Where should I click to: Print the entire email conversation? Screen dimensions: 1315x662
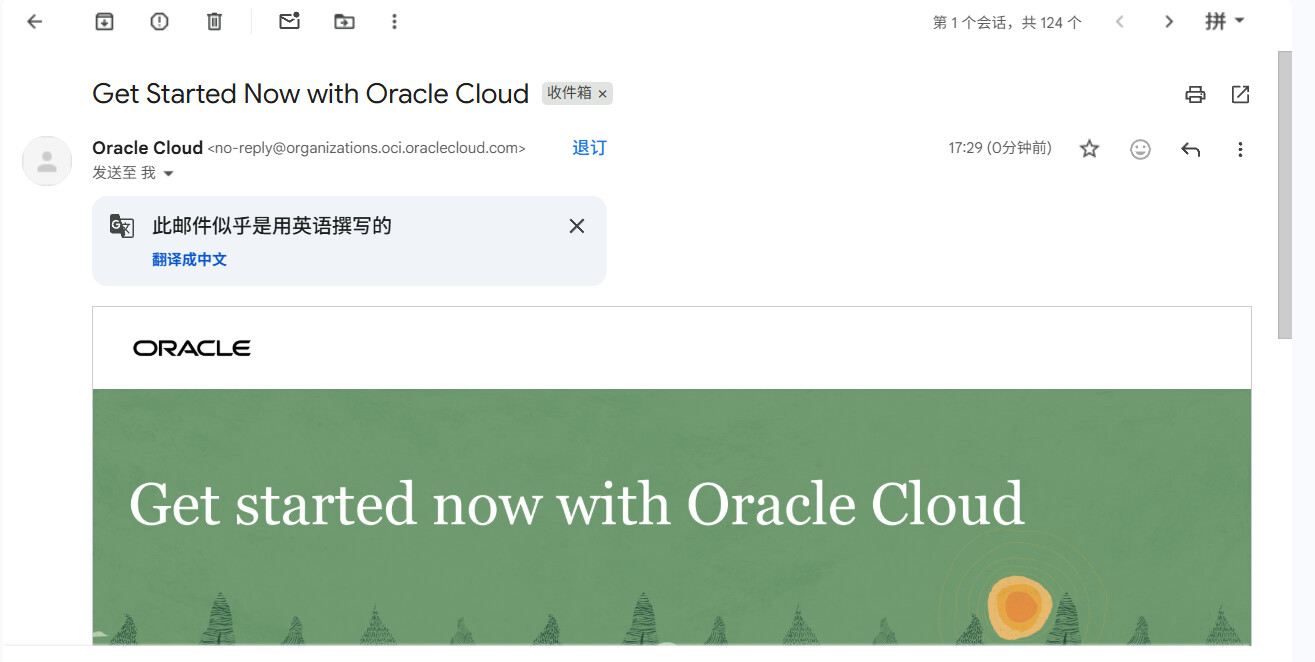tap(1195, 95)
